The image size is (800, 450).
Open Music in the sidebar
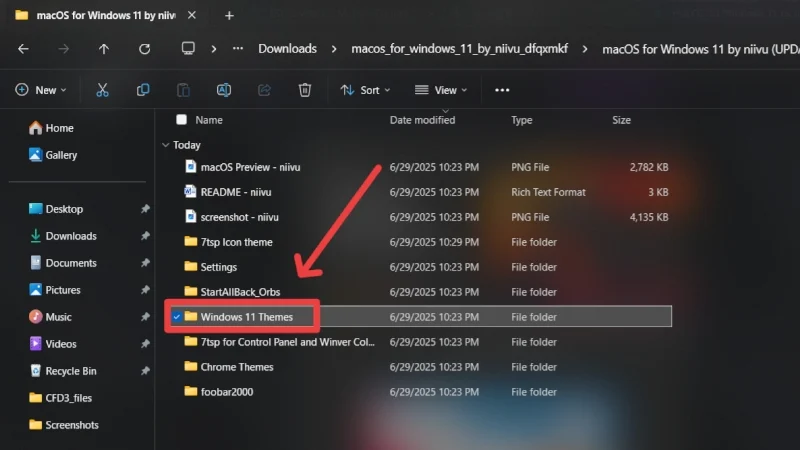click(50, 317)
